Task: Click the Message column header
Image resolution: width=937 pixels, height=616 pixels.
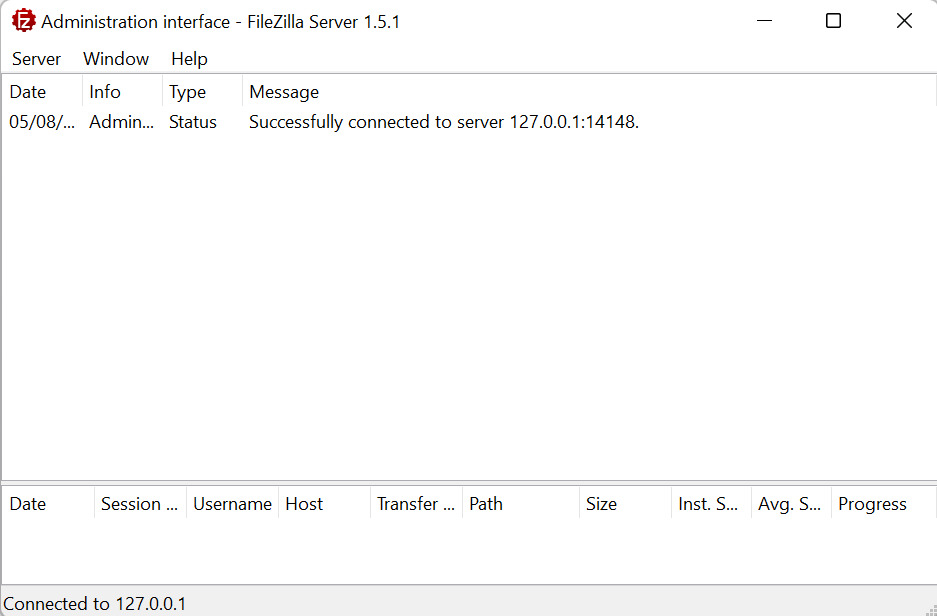Action: point(589,92)
